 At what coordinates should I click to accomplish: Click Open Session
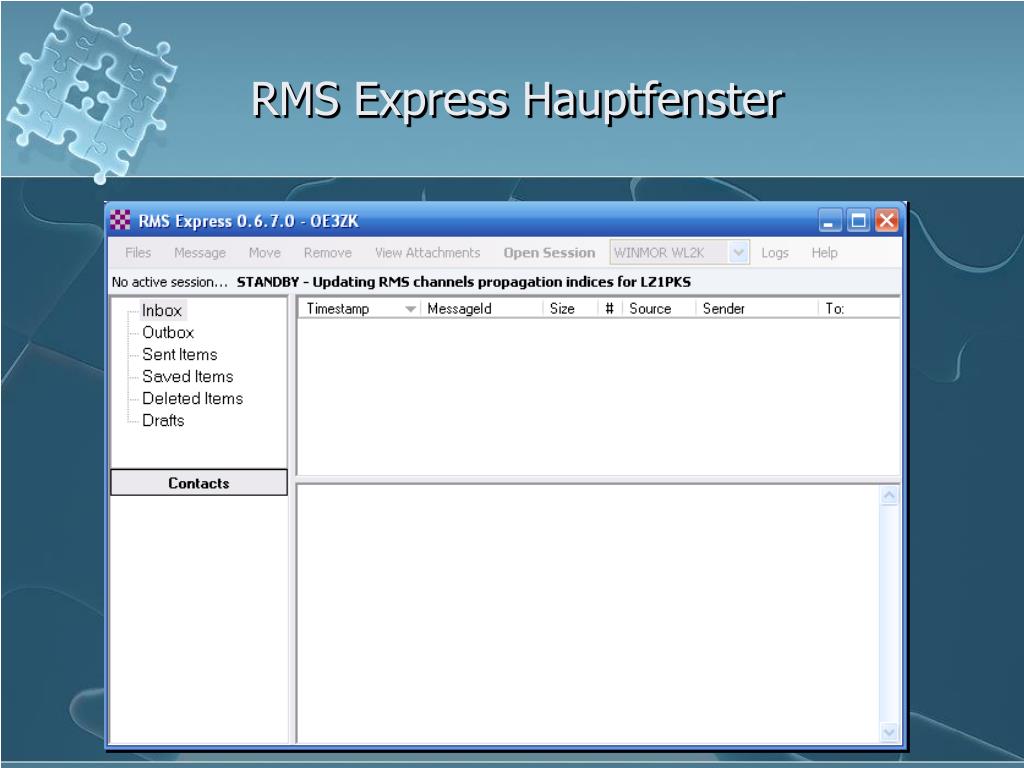coord(549,253)
